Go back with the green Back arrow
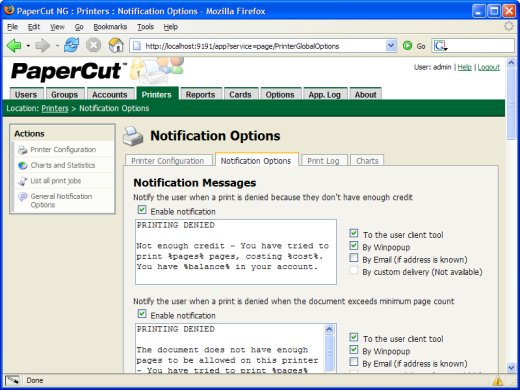 click(14, 46)
